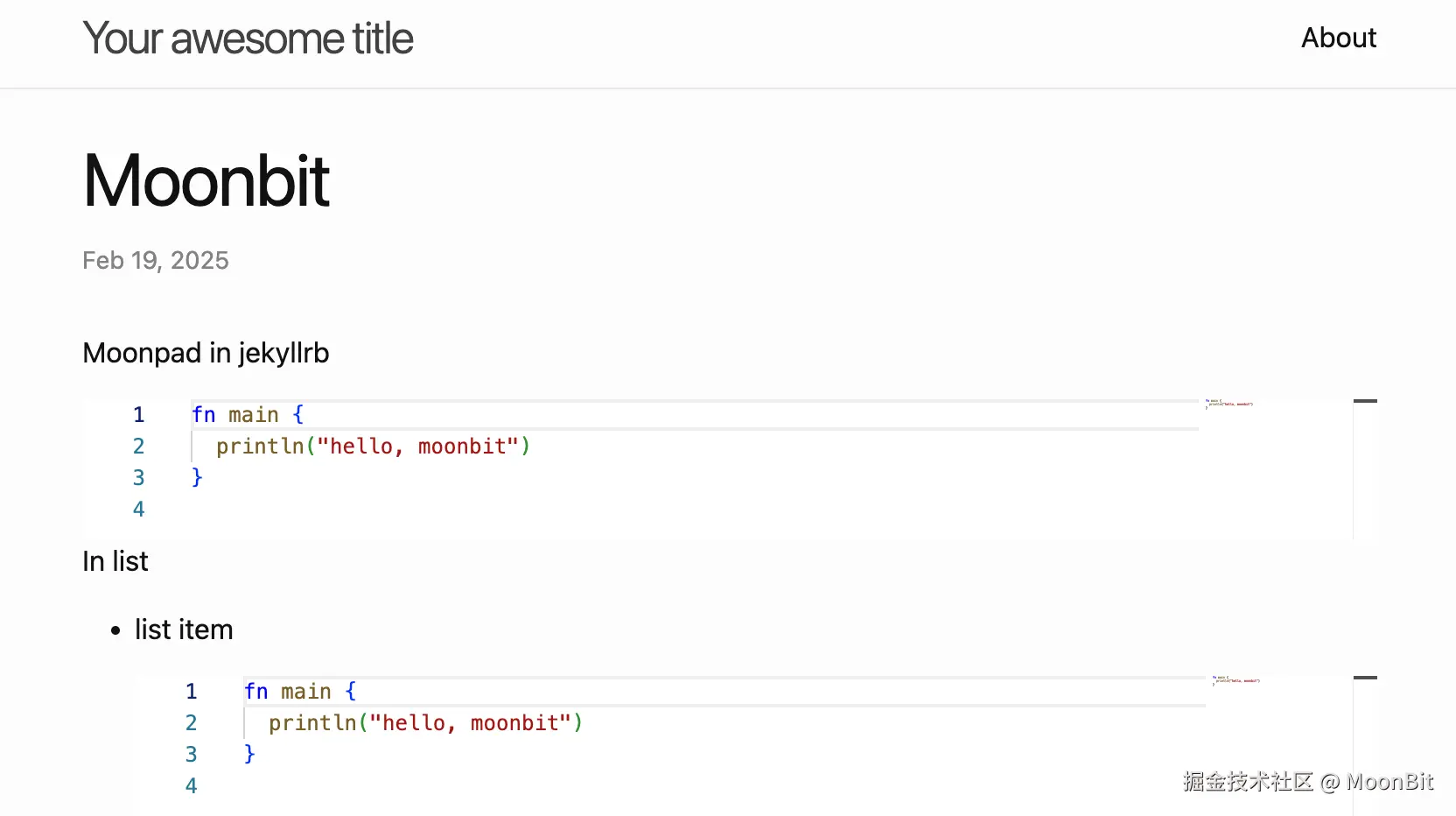This screenshot has width=1456, height=816.
Task: Click the Your awesome title site header
Action: click(248, 38)
